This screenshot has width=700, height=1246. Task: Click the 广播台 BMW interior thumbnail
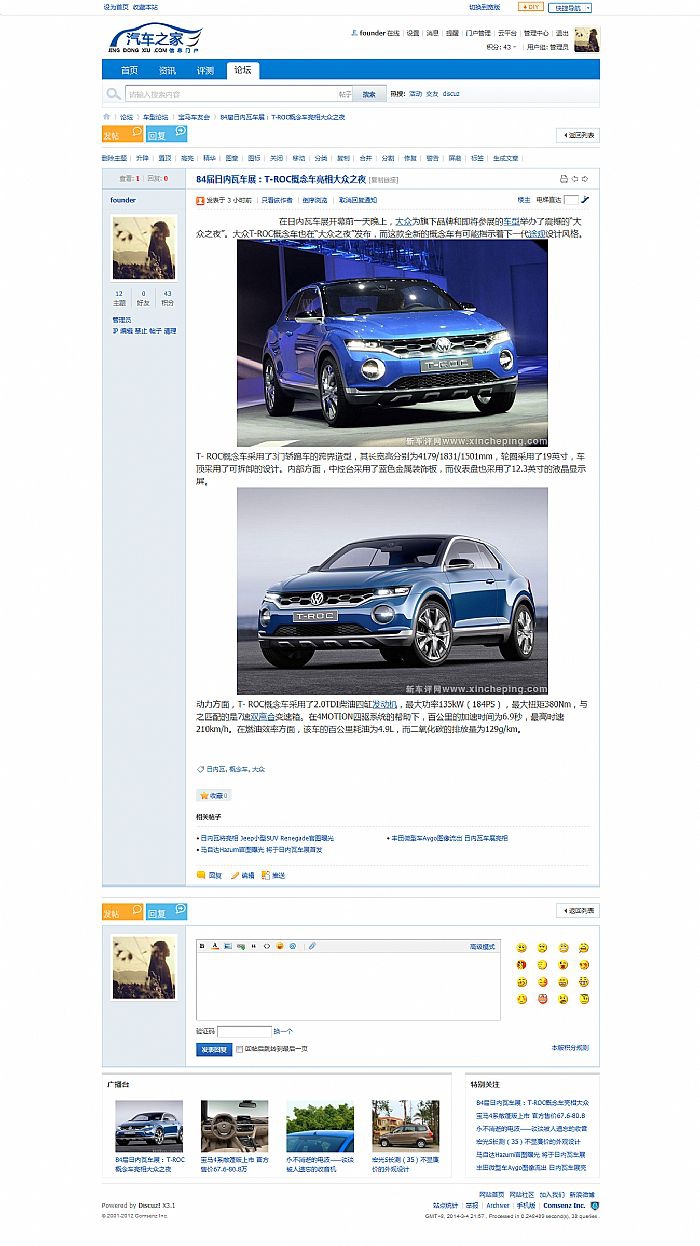click(234, 1125)
